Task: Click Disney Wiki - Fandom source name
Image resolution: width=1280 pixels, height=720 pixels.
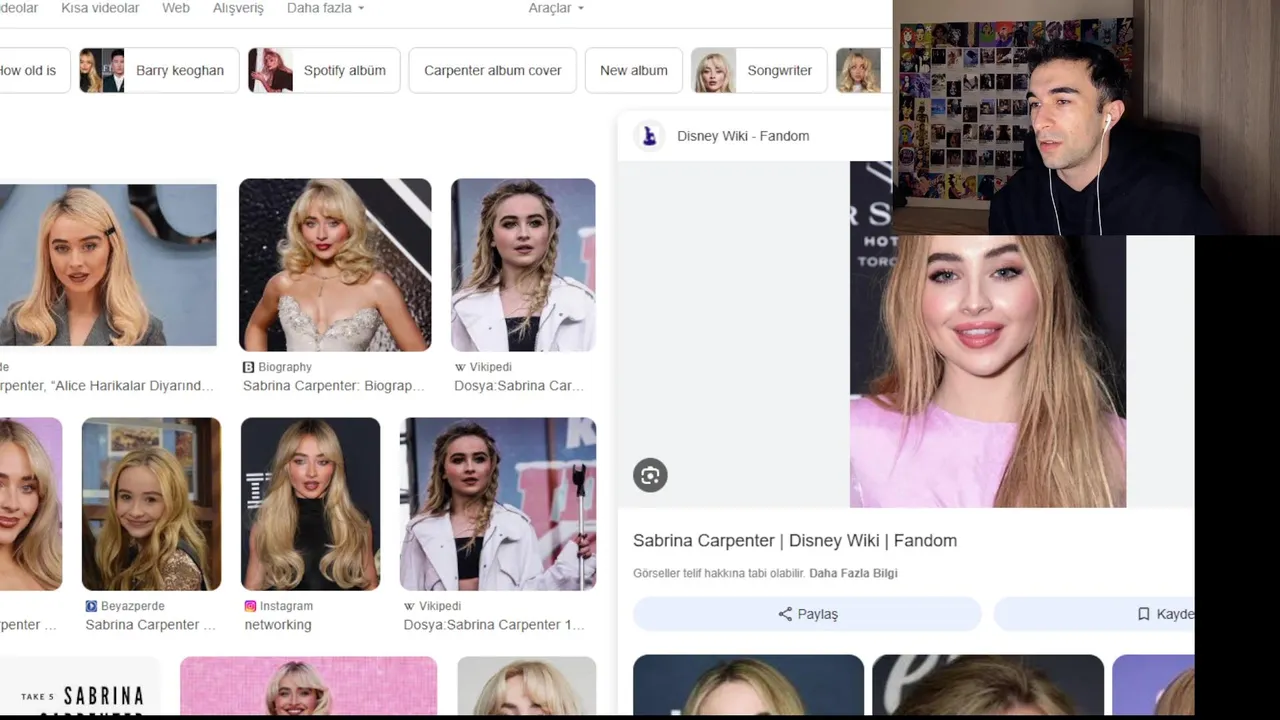Action: point(743,136)
